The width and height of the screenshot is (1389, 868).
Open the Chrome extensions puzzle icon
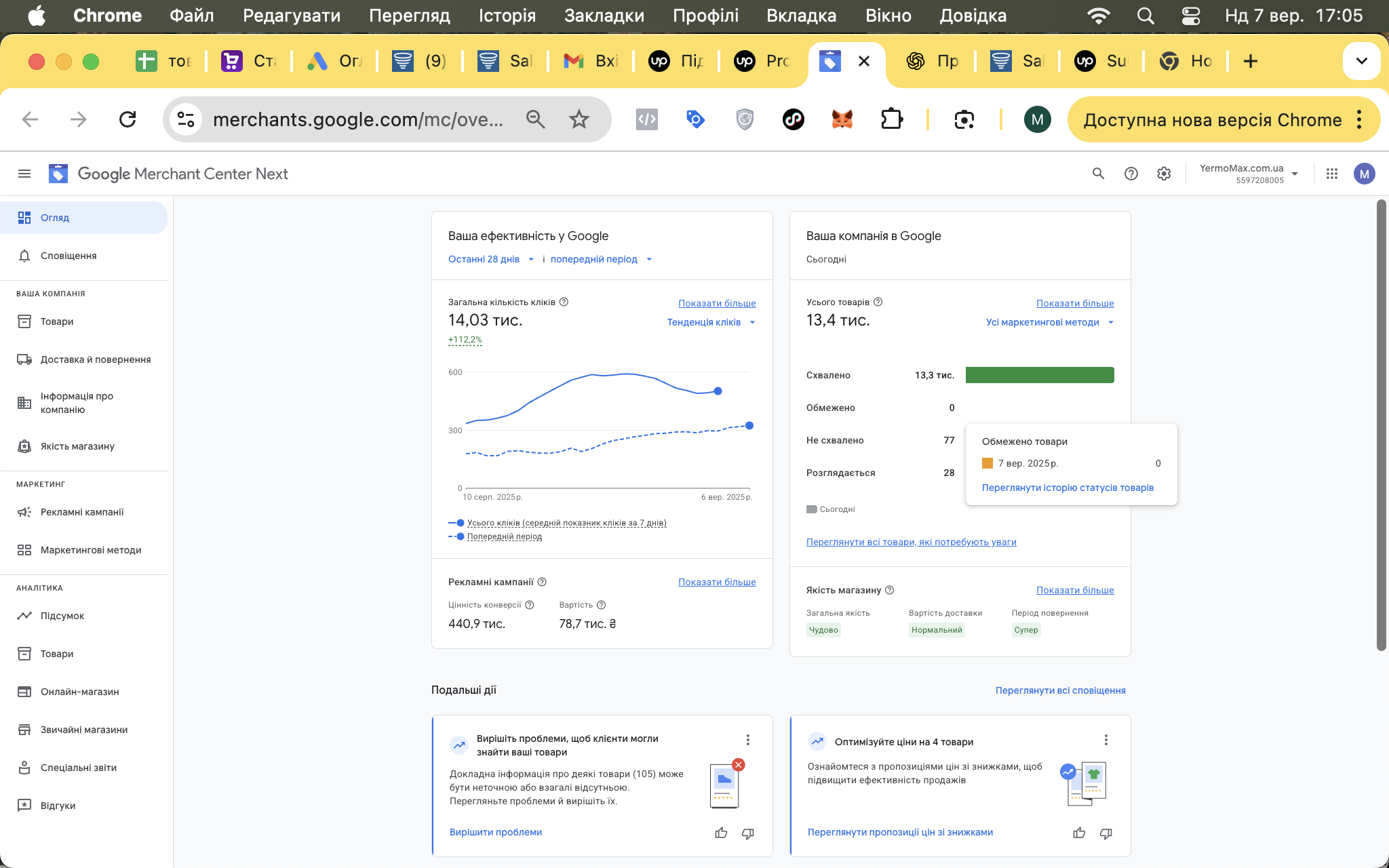(x=891, y=119)
